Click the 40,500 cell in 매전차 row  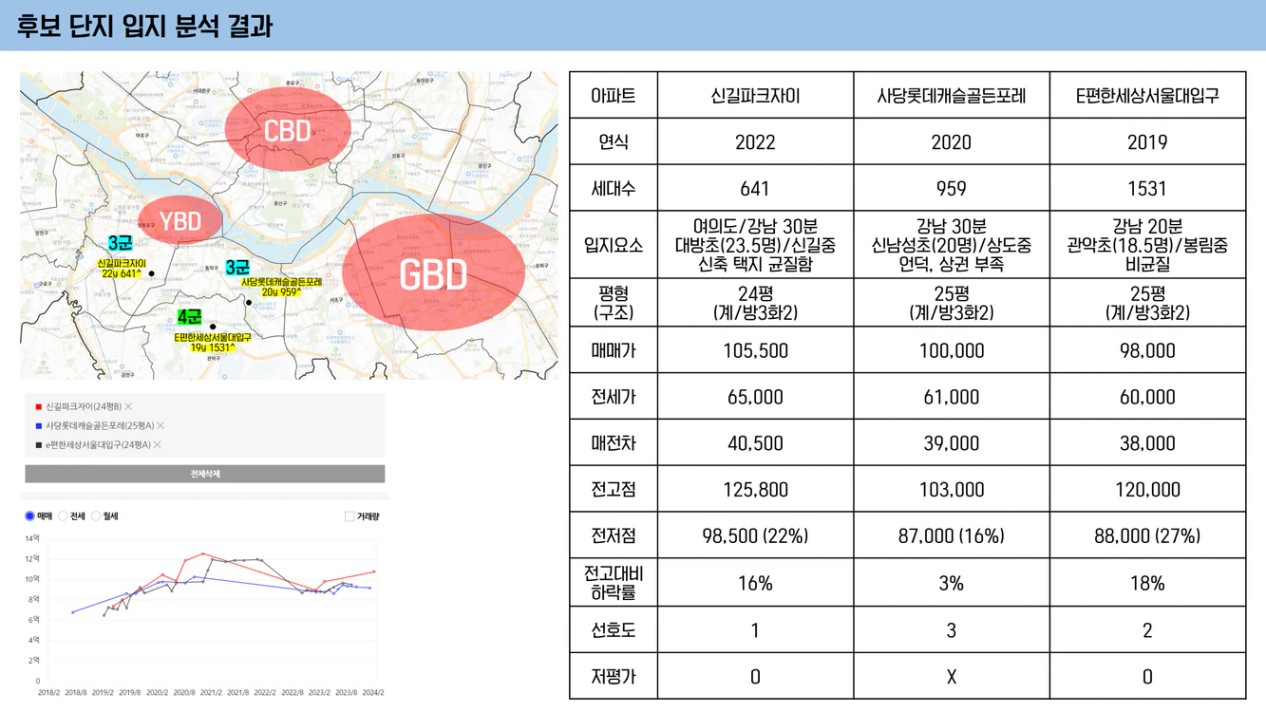click(x=754, y=443)
